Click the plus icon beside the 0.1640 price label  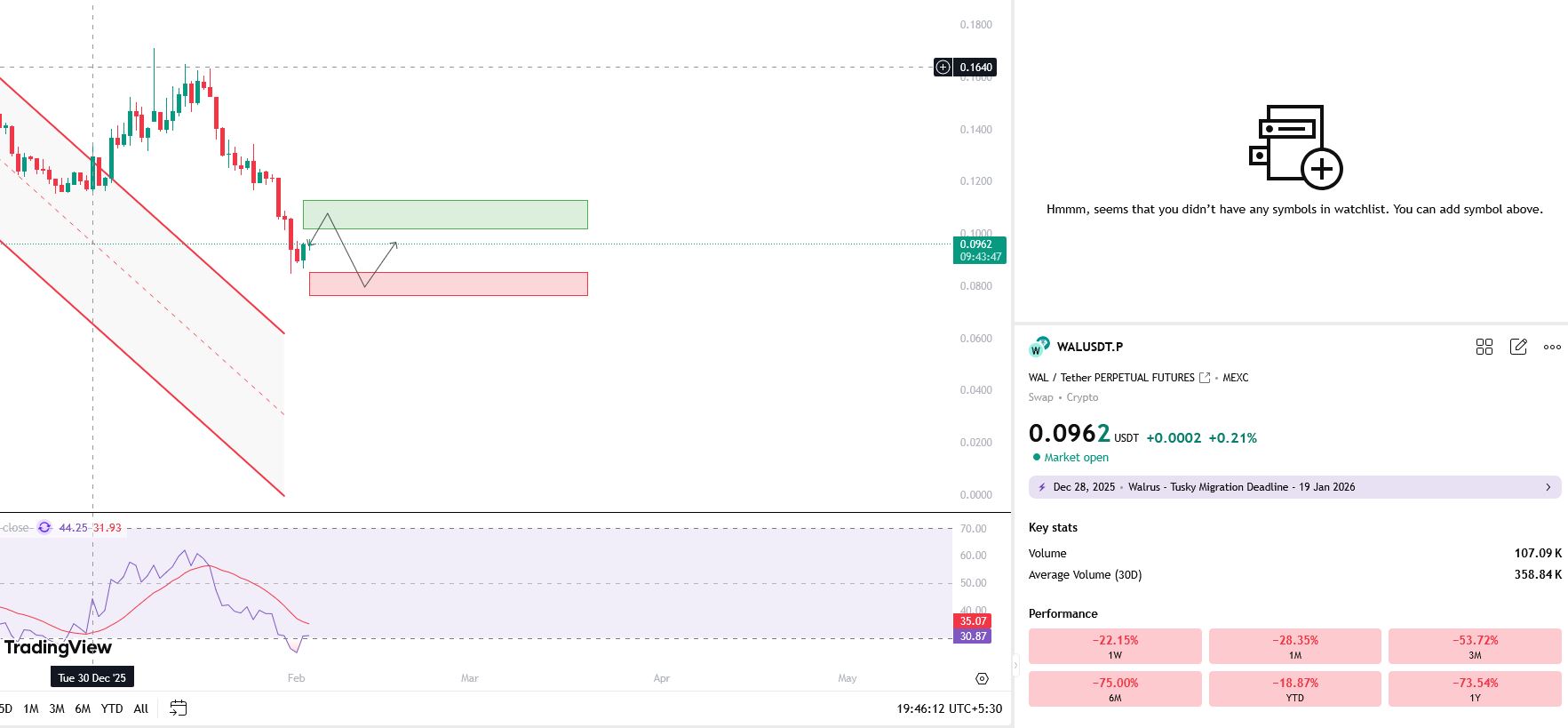pos(943,68)
